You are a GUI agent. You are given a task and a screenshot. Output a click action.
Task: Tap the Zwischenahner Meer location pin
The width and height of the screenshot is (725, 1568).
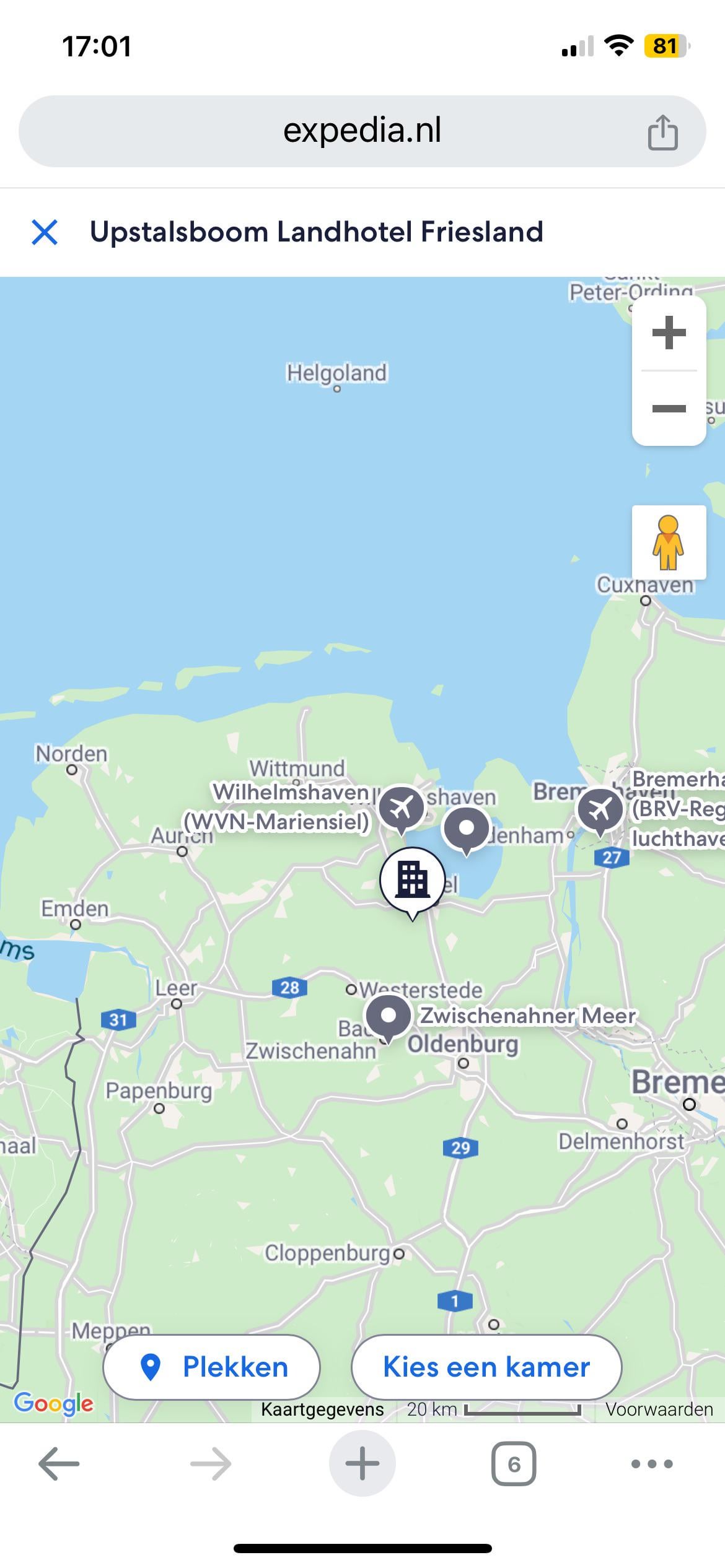389,1018
